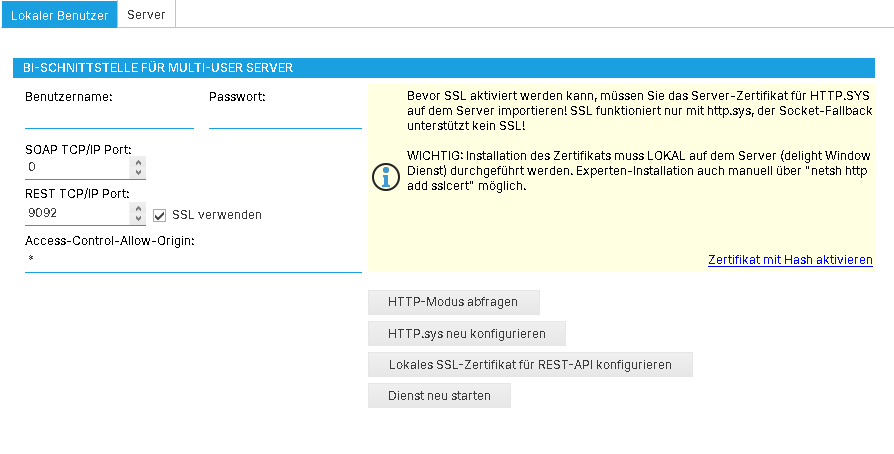
Task: Decrease SOAP TCP/IP Port with down arrow
Action: 138,173
